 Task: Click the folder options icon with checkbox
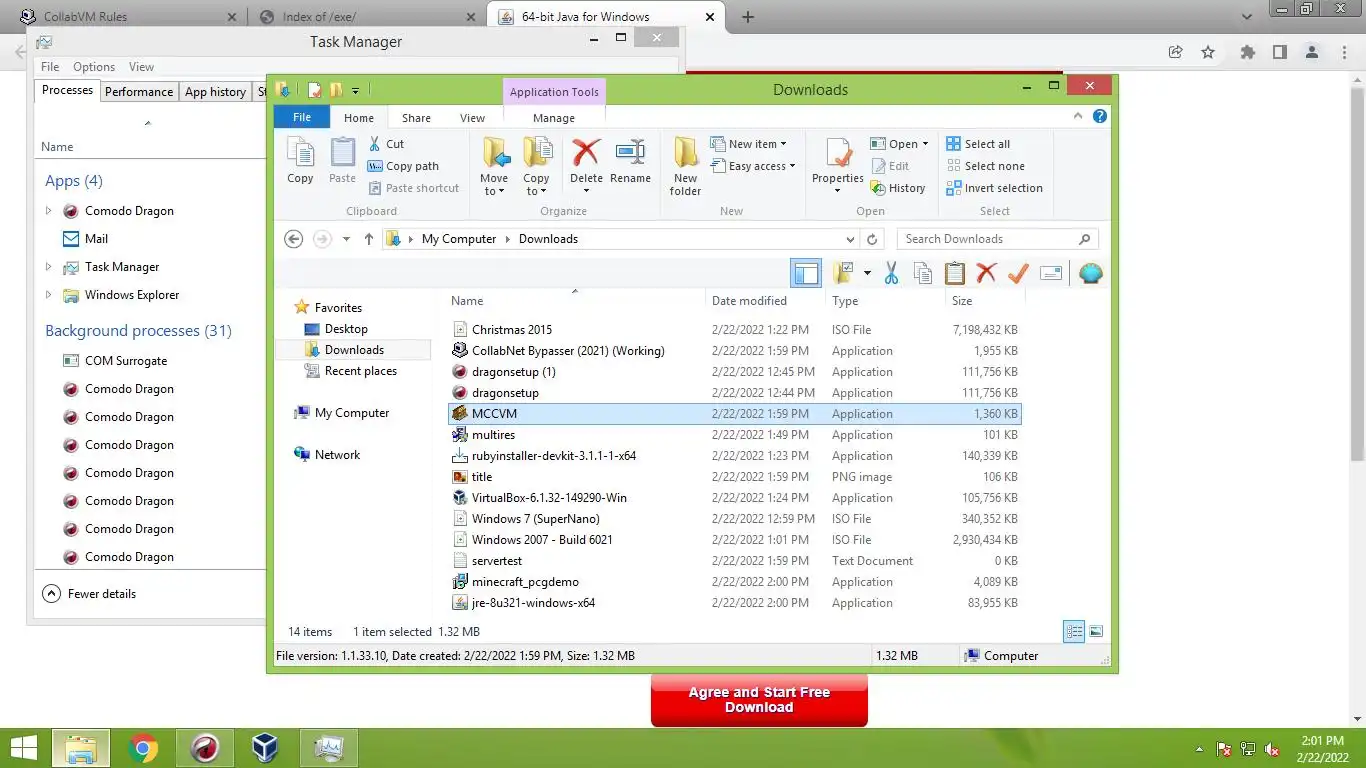pos(844,273)
